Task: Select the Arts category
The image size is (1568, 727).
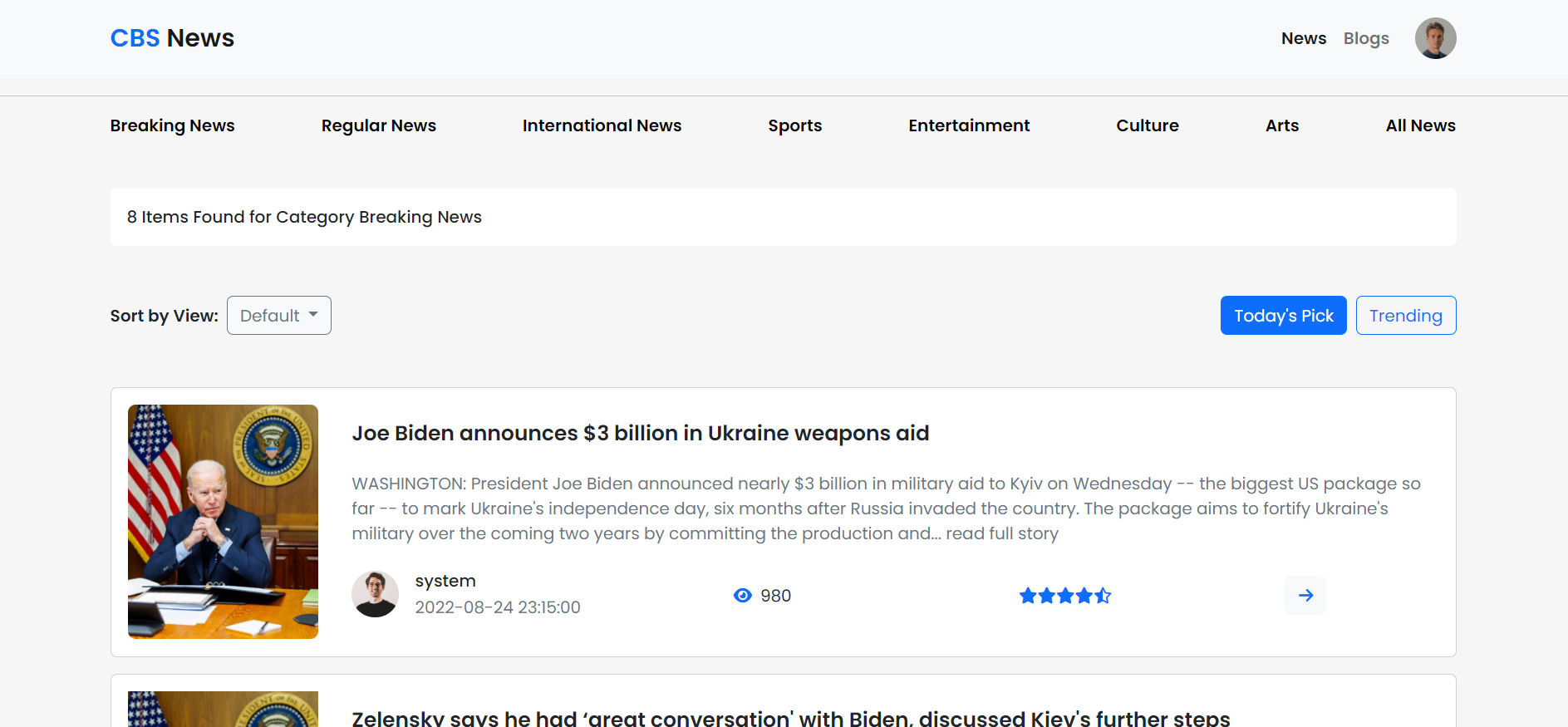Action: click(x=1281, y=125)
